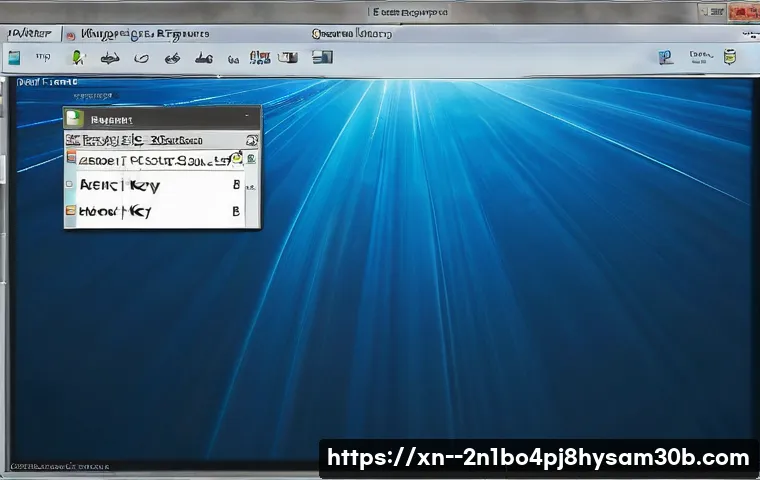The height and width of the screenshot is (480, 760).
Task: Click the red-striped icon in the toolbar
Action: [259, 58]
